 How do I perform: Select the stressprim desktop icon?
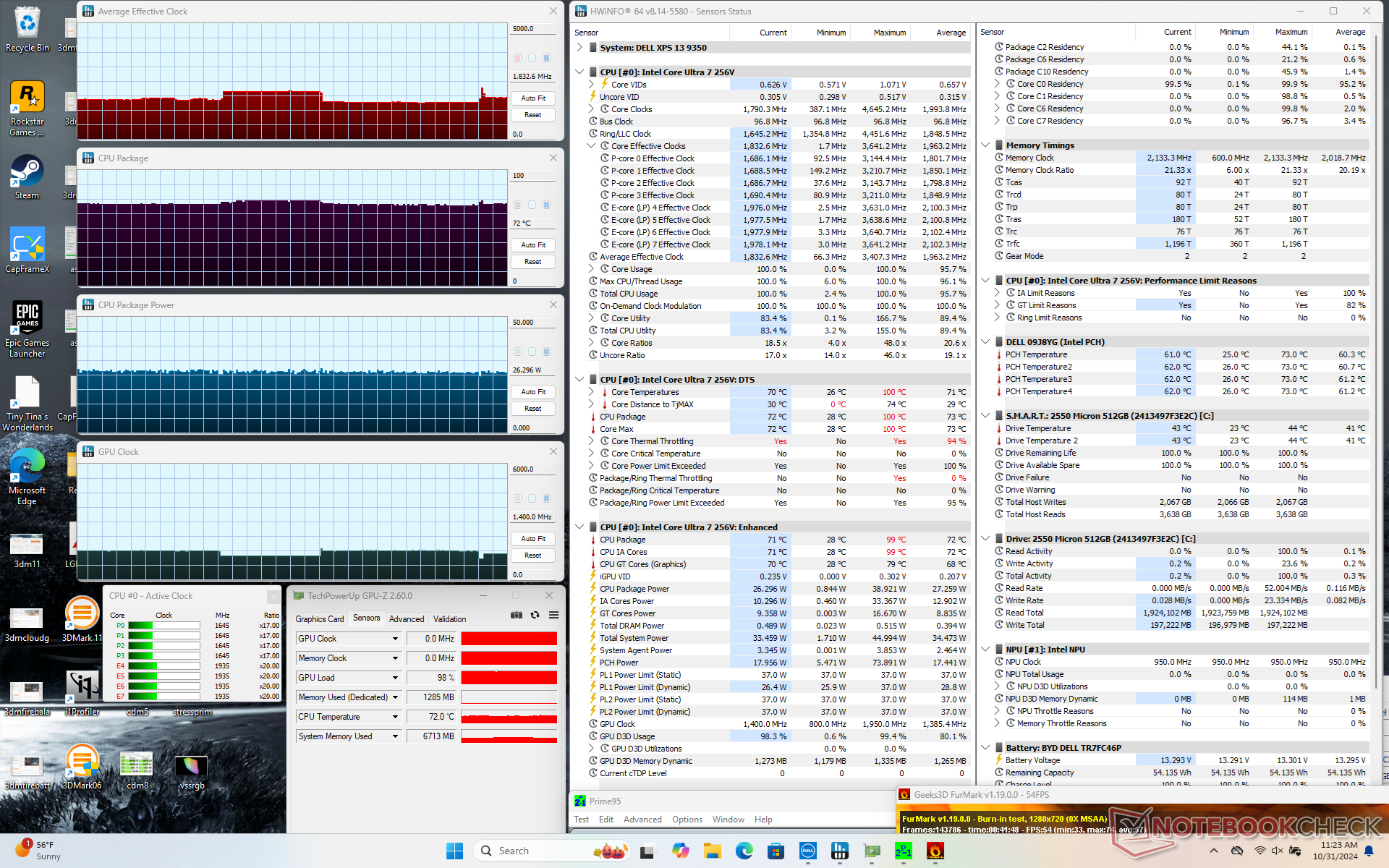(x=192, y=712)
